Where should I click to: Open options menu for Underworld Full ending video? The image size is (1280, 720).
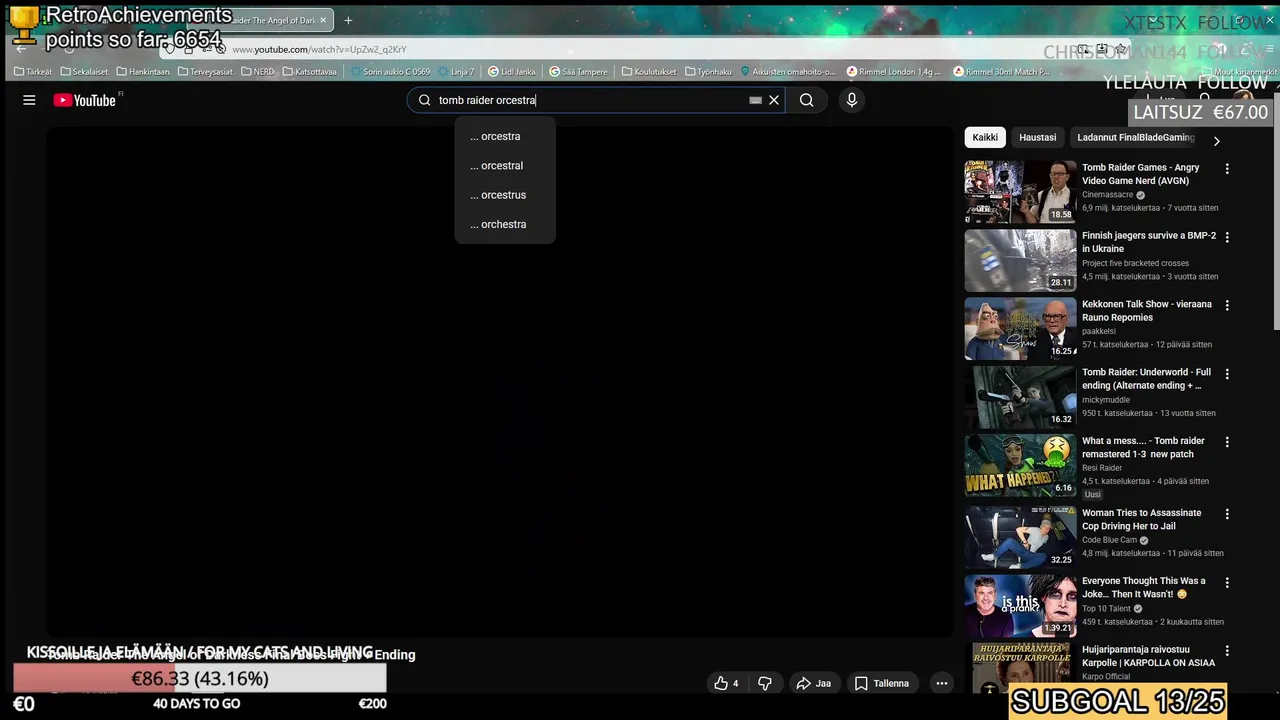[x=1227, y=374]
